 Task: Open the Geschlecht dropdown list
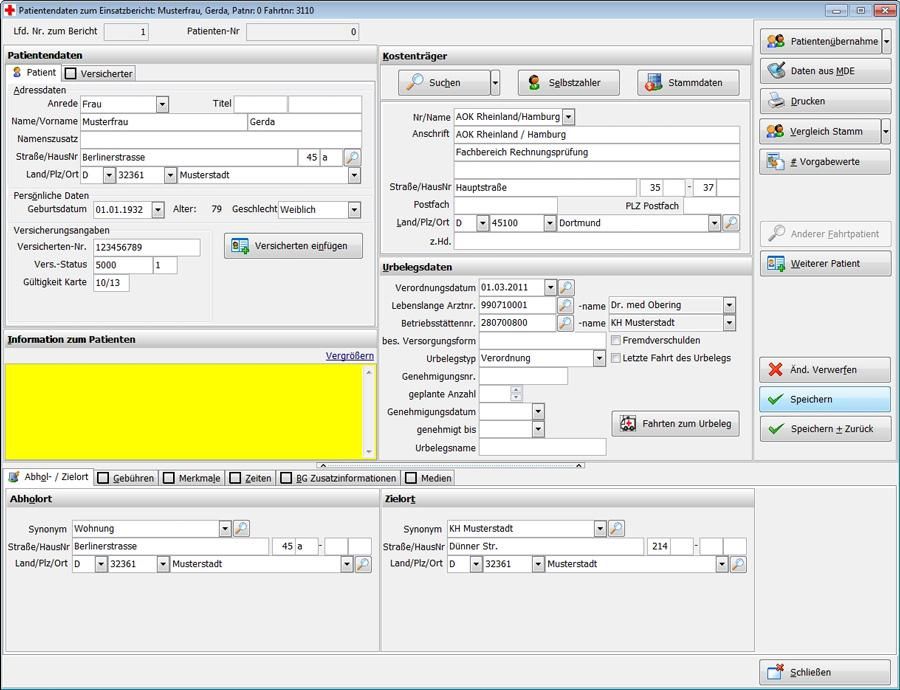[353, 209]
